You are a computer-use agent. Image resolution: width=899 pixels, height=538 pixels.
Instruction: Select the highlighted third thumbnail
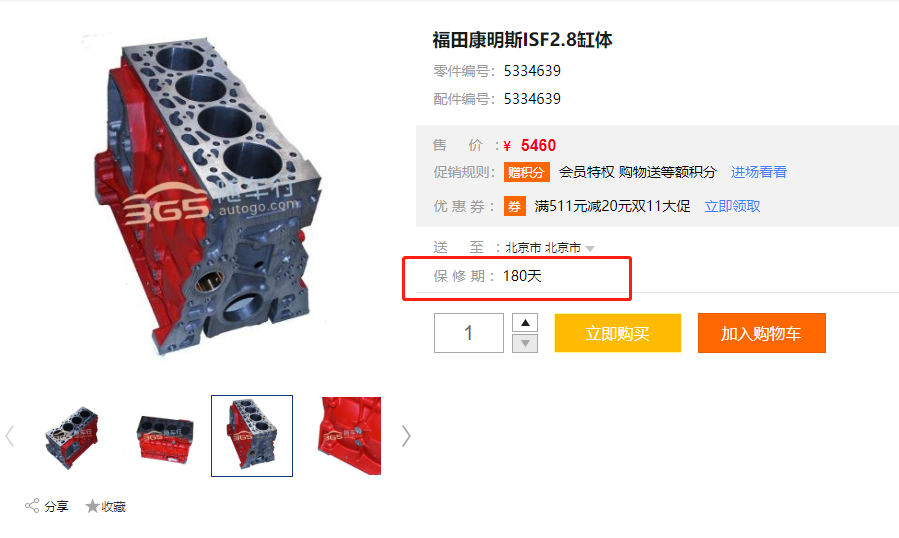[x=252, y=436]
